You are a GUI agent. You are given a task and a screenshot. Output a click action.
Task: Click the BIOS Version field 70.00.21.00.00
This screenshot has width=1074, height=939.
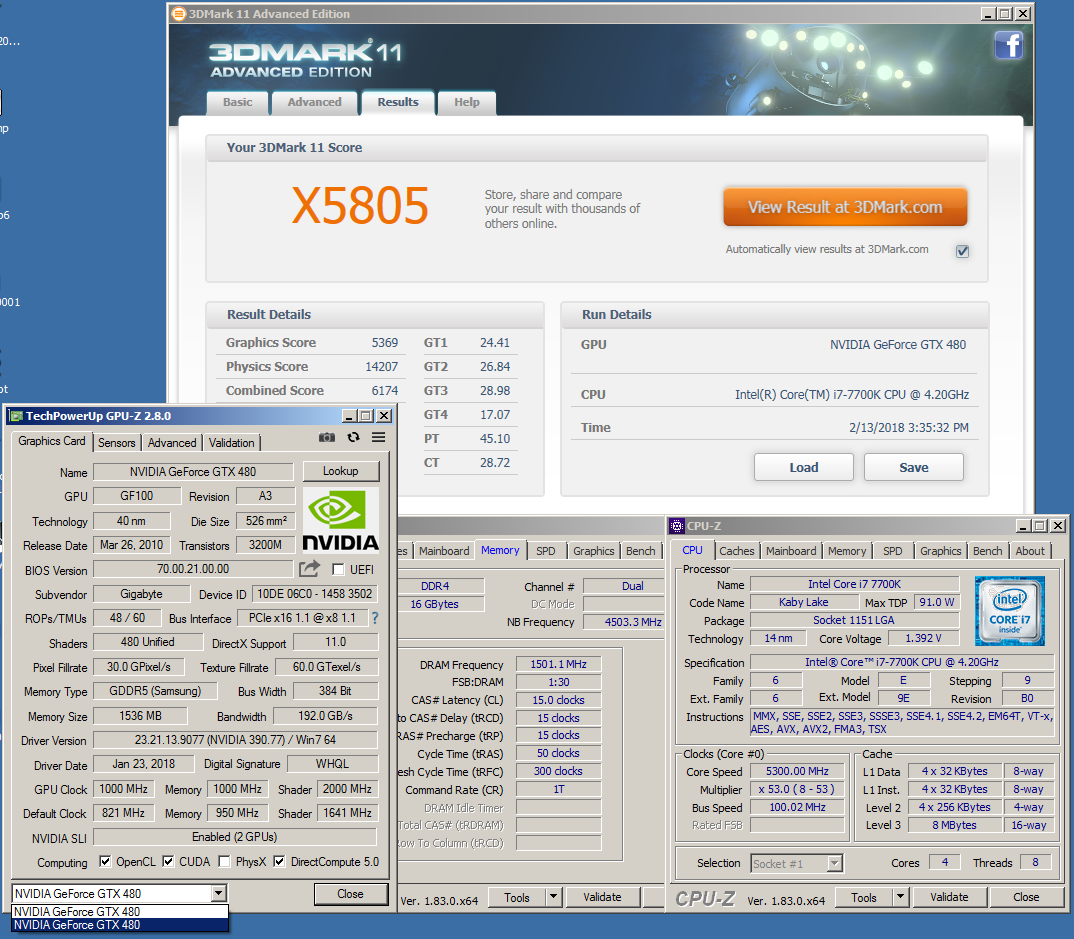(193, 569)
